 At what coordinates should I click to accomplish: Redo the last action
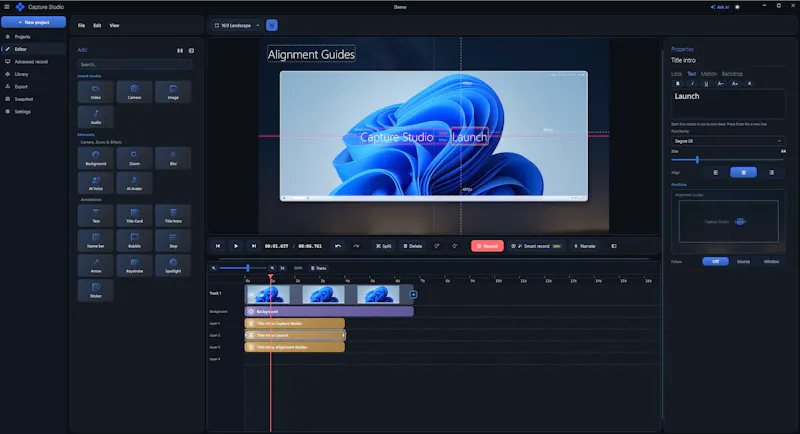point(356,246)
